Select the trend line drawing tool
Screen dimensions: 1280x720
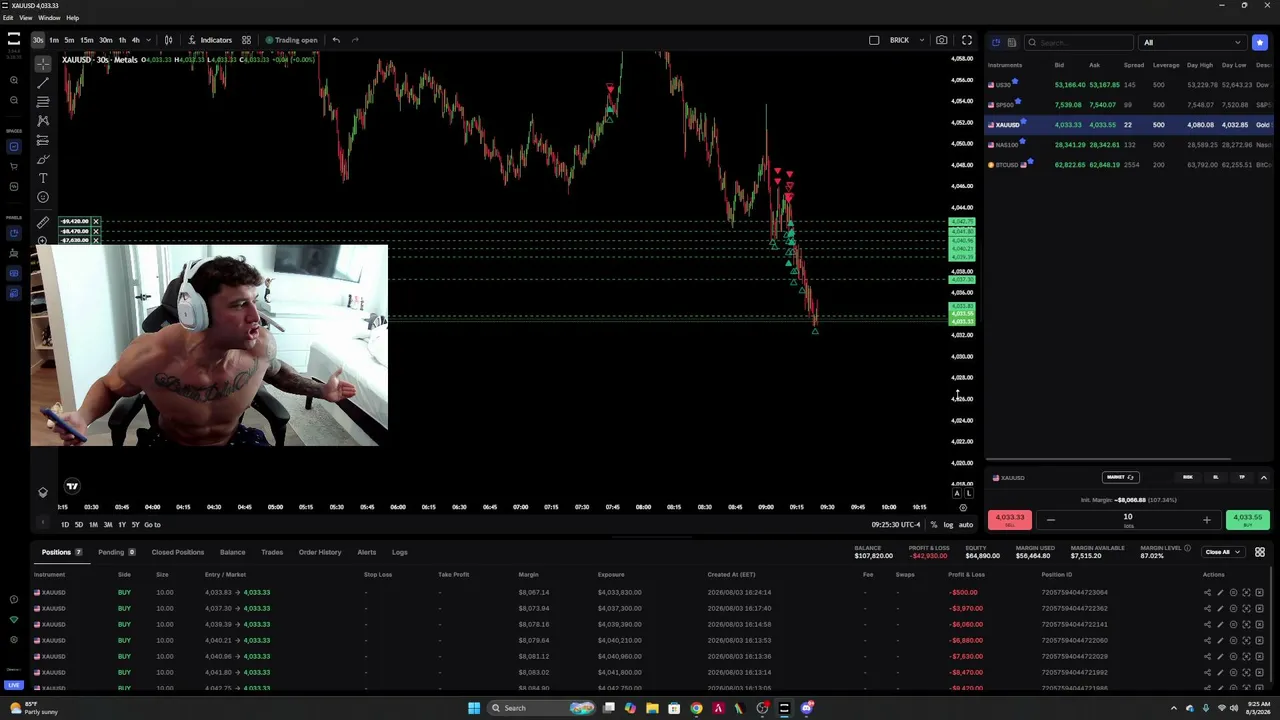point(43,82)
